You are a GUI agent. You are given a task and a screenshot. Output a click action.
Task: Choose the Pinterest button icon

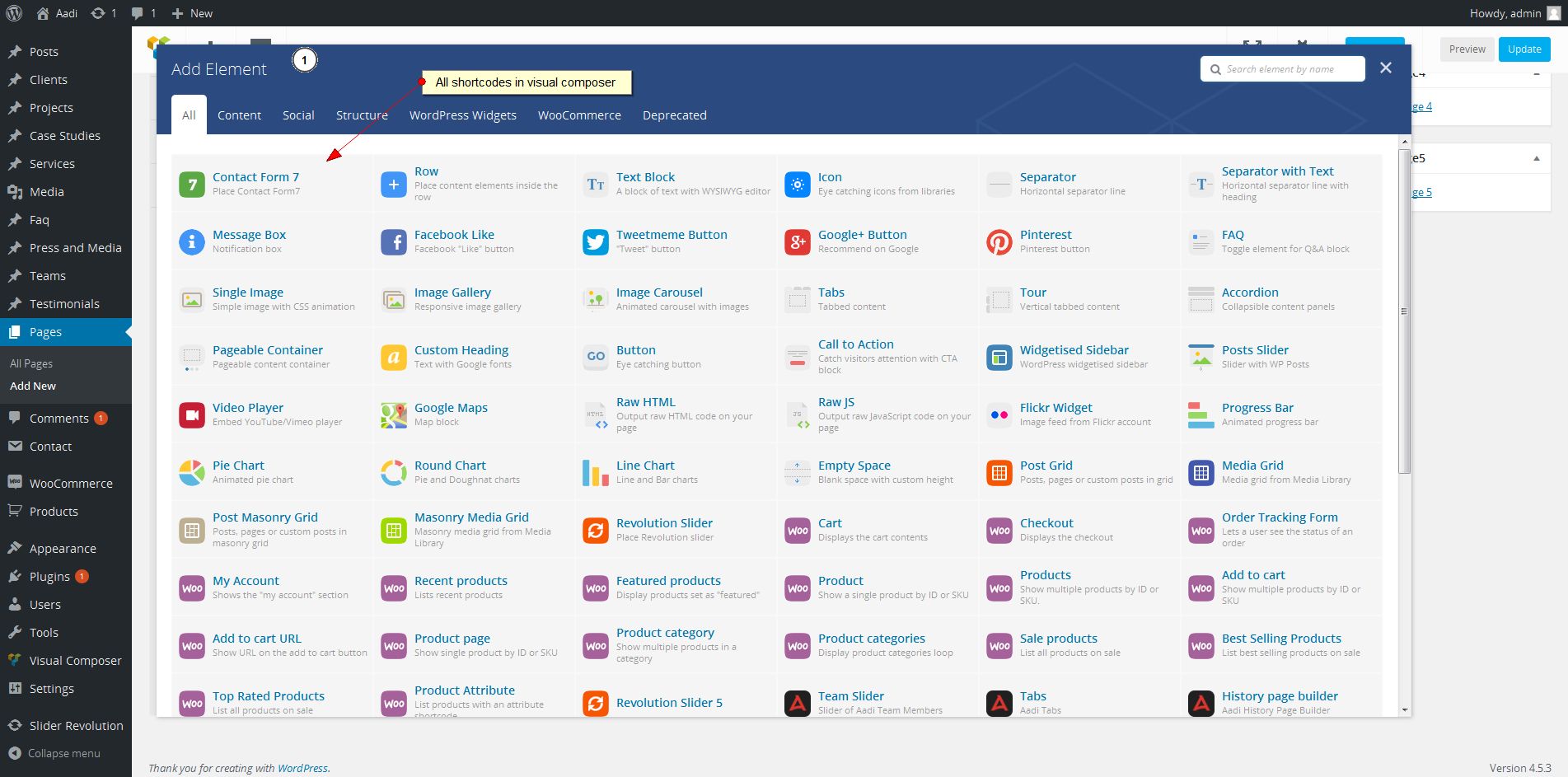pyautogui.click(x=999, y=241)
